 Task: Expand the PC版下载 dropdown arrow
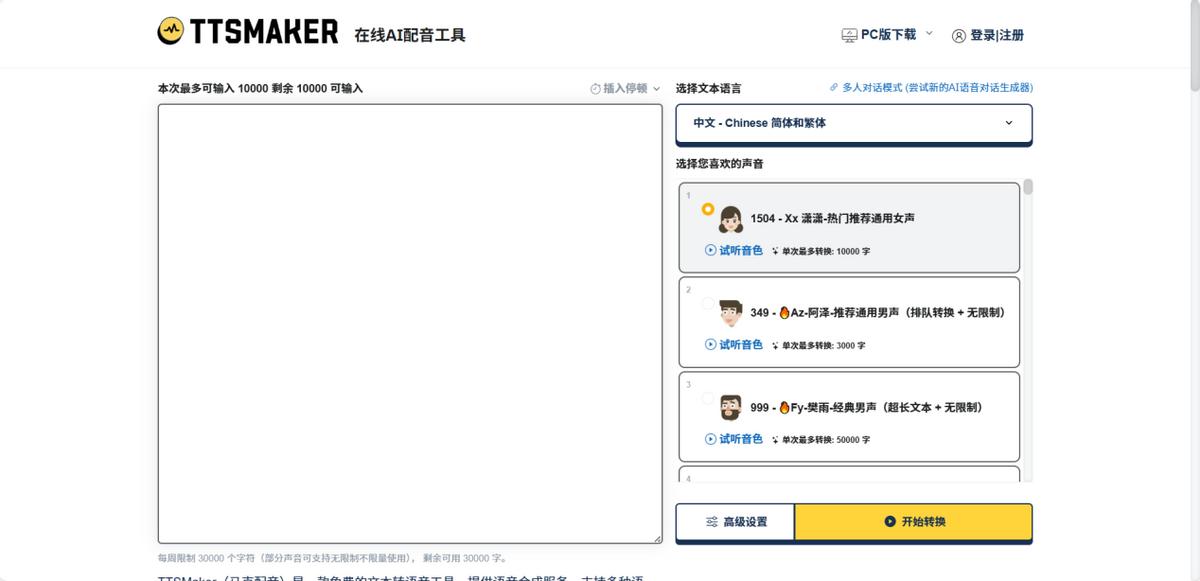pos(929,34)
